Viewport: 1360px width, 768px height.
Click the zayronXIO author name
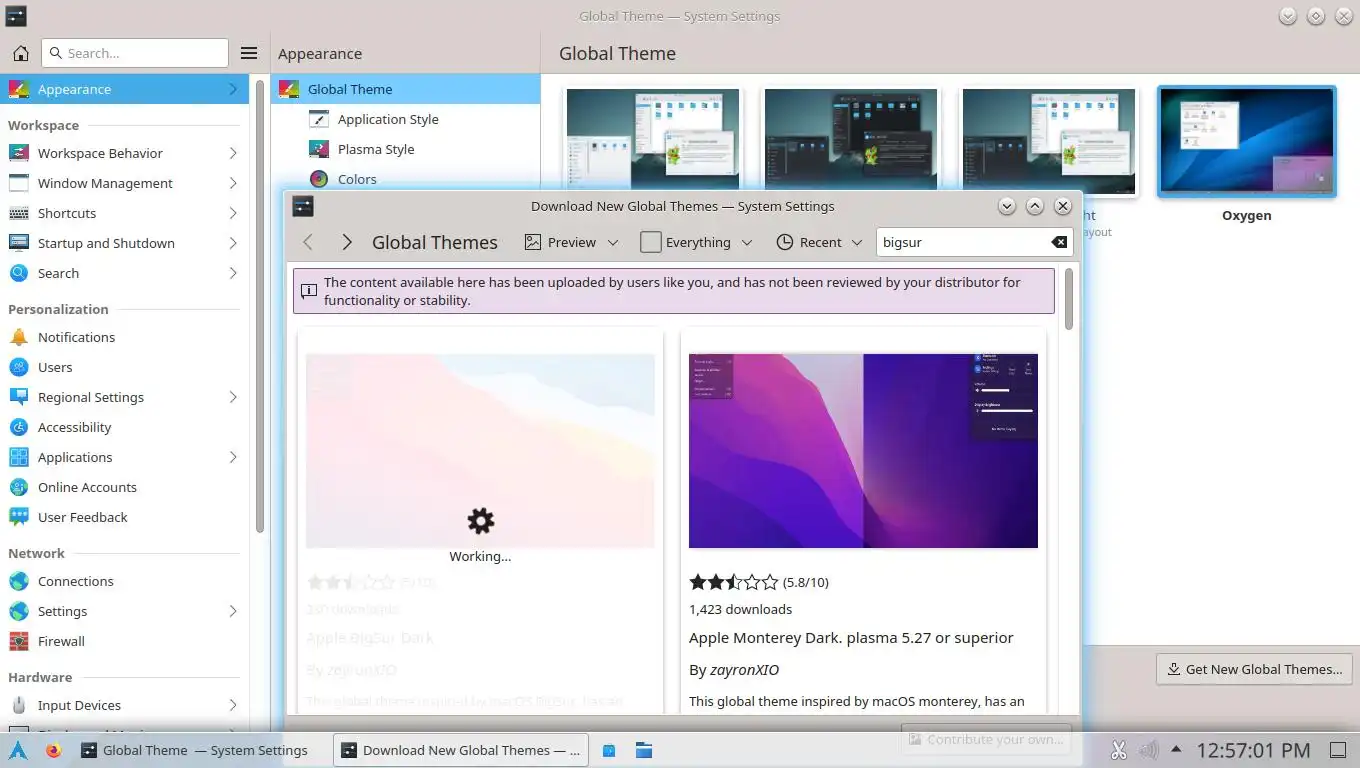[744, 670]
